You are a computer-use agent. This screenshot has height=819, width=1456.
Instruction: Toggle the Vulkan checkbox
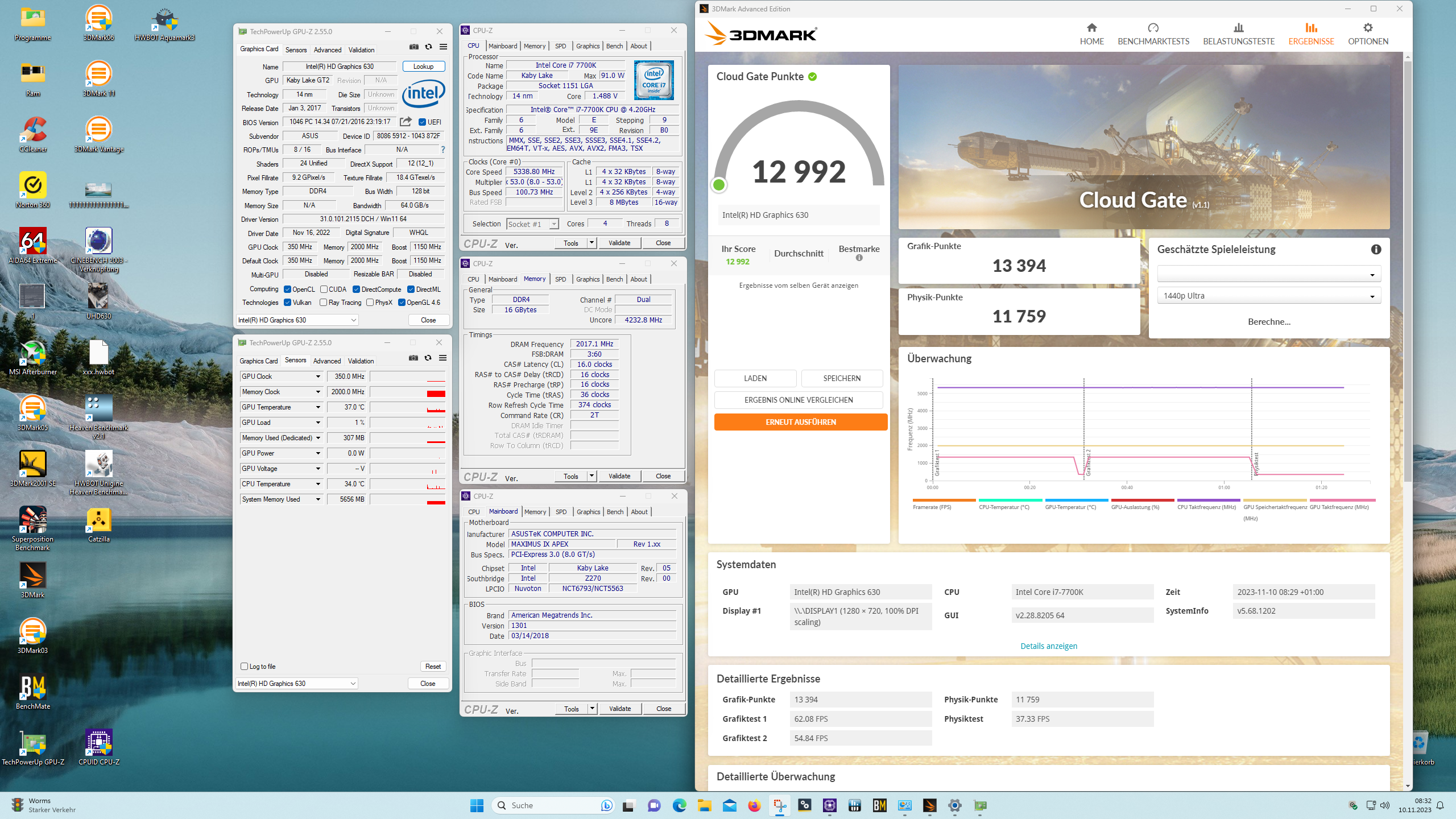[288, 303]
